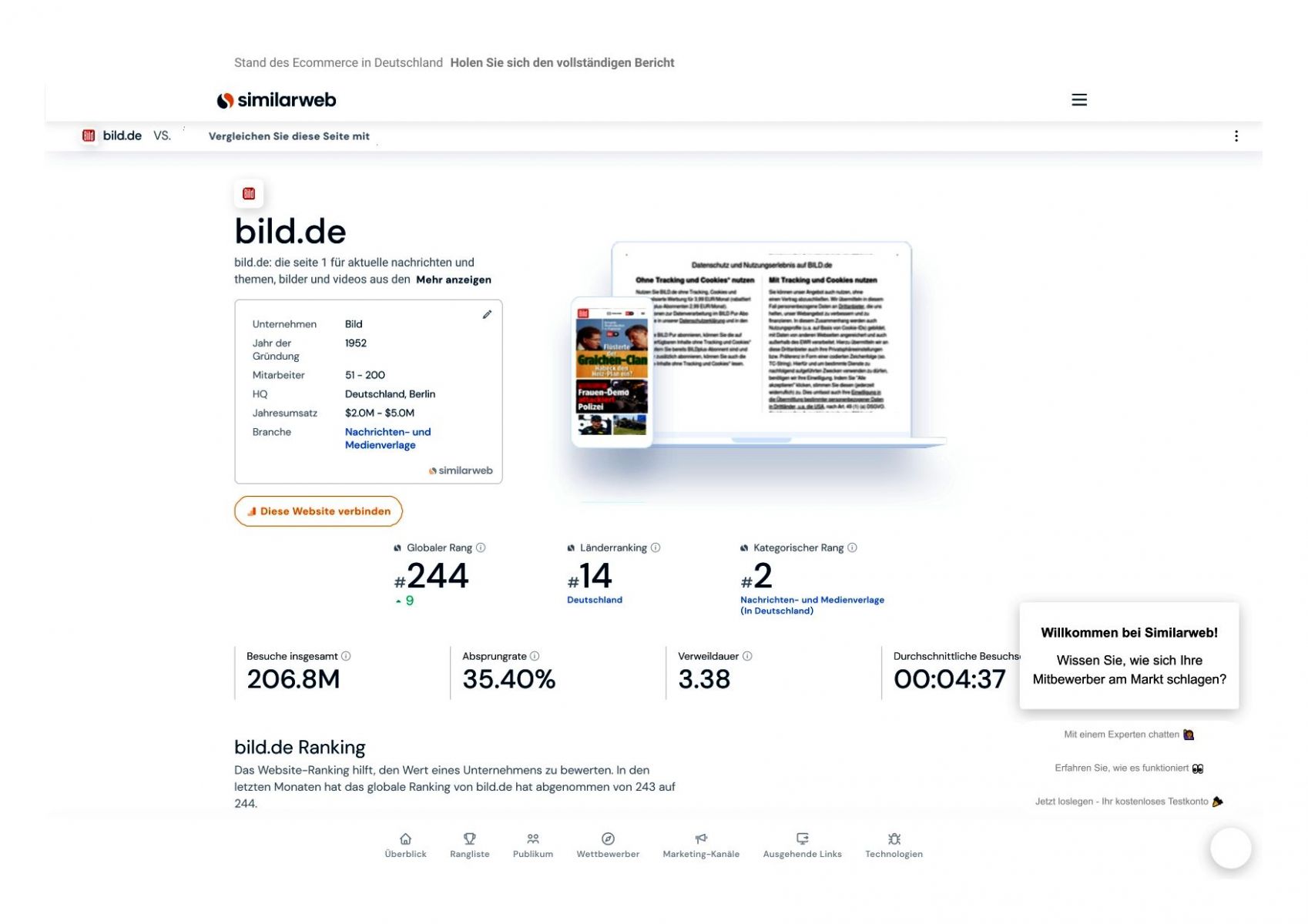Click the Similarweb logo
This screenshot has height=924, width=1308.
click(x=277, y=100)
